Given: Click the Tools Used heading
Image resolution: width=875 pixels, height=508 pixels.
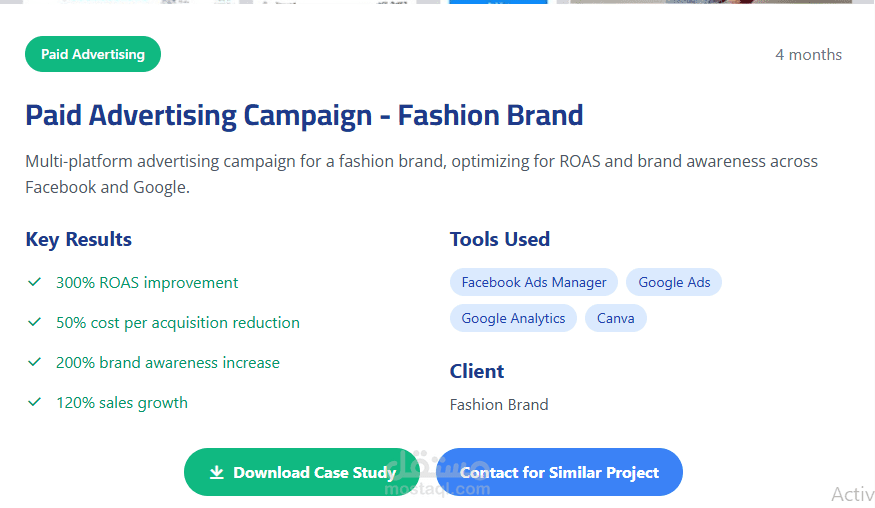Looking at the screenshot, I should [500, 240].
